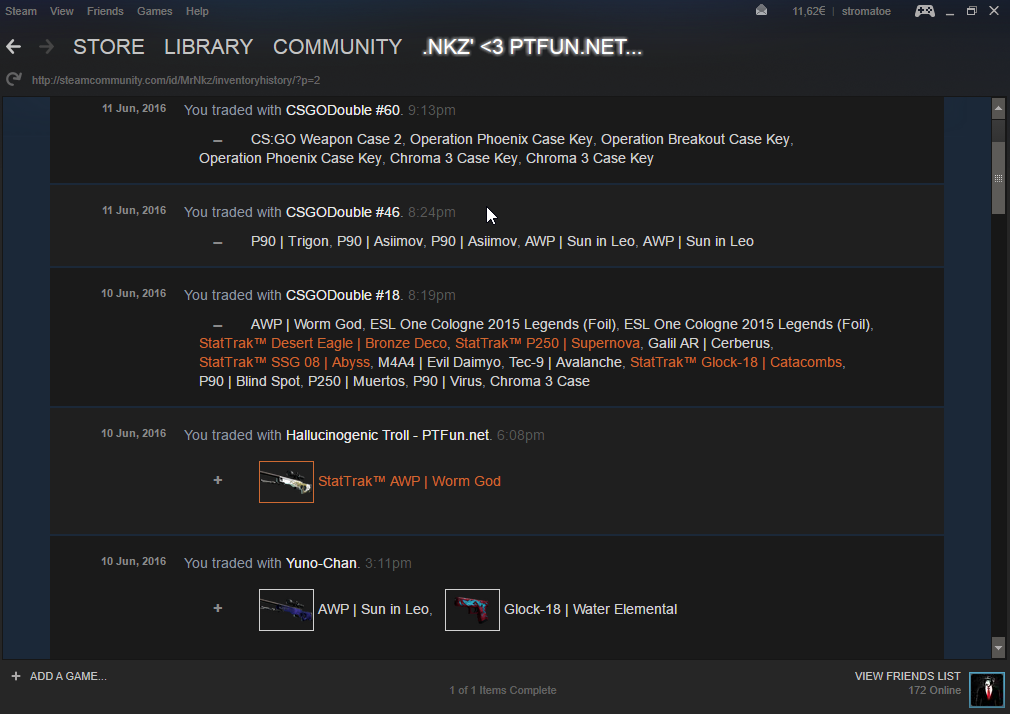
Task: Switch to Big Picture controller mode
Action: (925, 11)
